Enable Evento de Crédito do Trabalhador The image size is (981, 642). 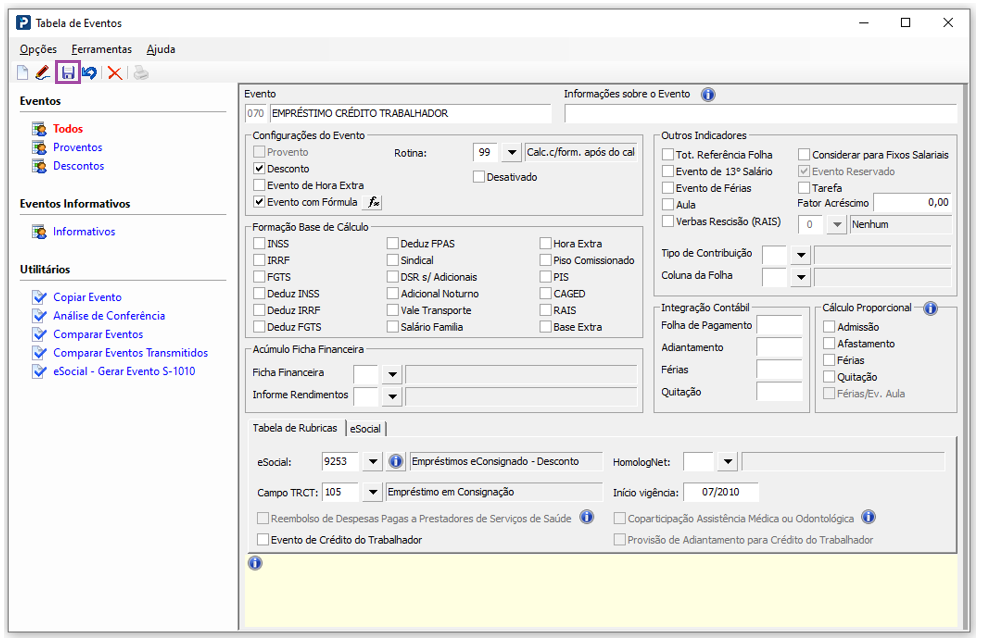point(263,540)
